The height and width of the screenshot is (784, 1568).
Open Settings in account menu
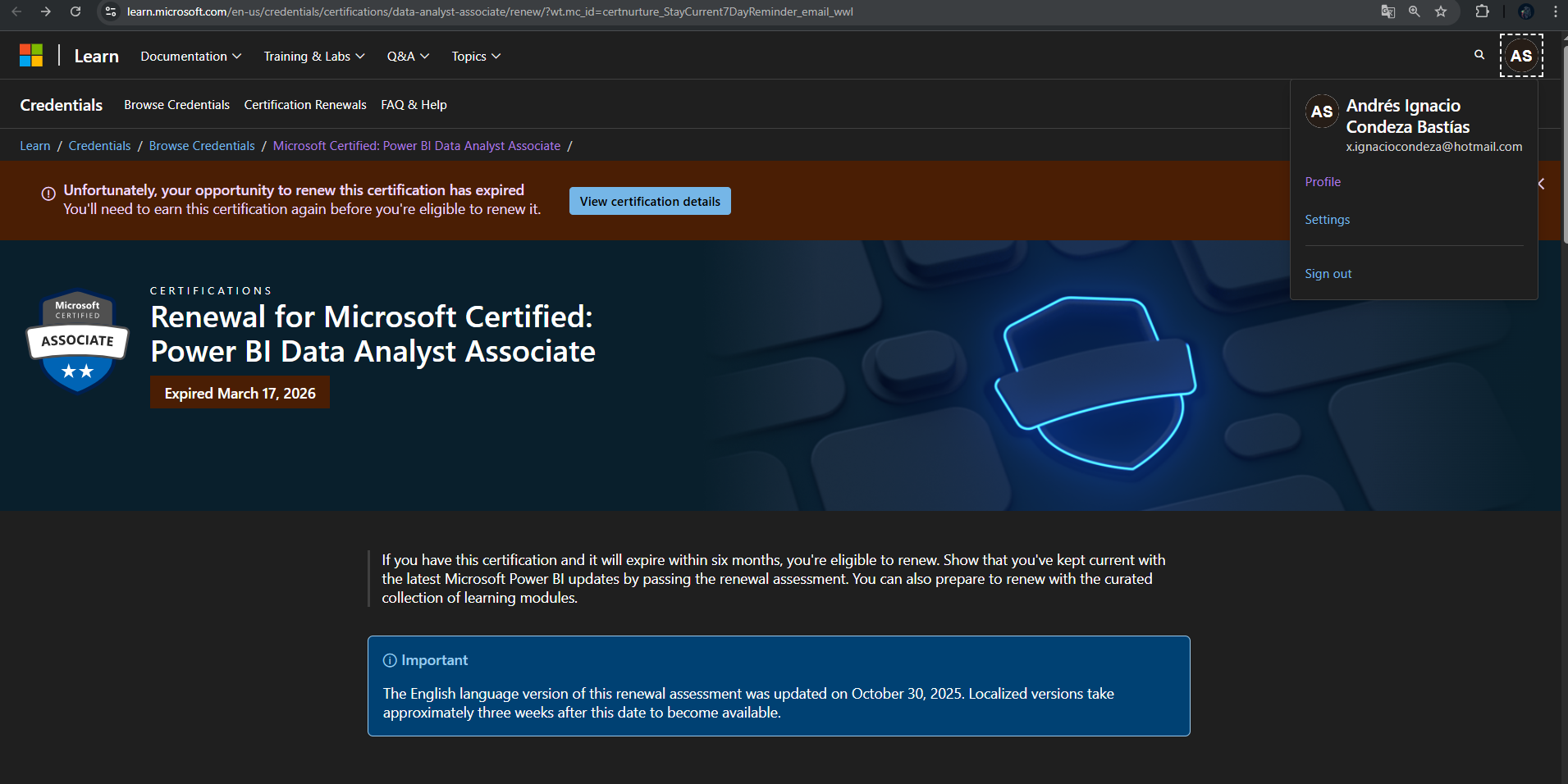[1327, 220]
